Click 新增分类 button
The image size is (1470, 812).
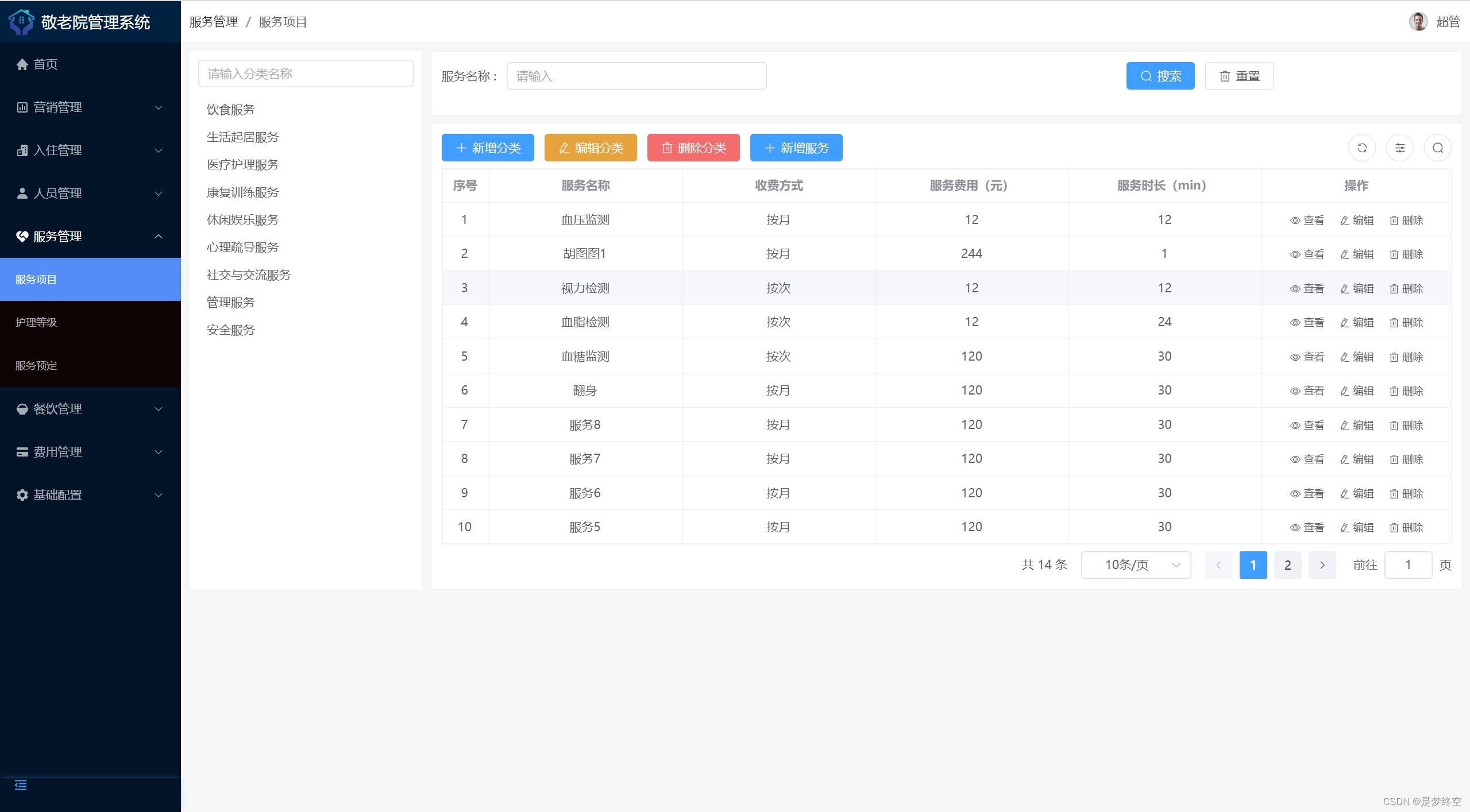point(487,148)
